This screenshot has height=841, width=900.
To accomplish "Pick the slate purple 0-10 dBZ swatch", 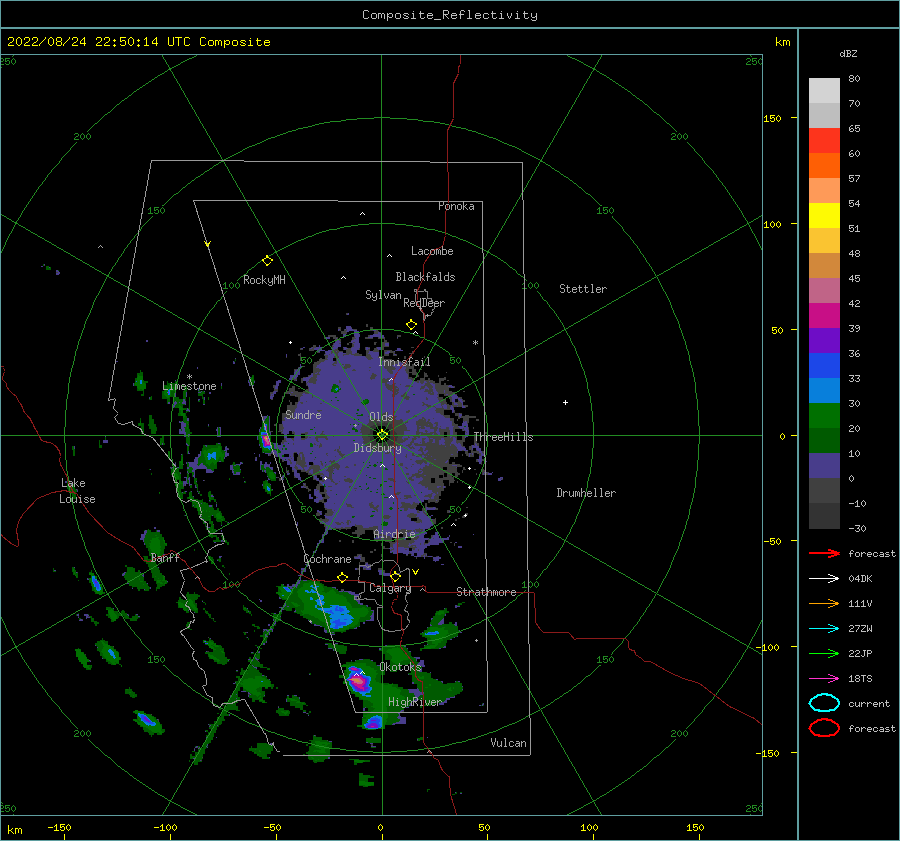I will (x=824, y=466).
